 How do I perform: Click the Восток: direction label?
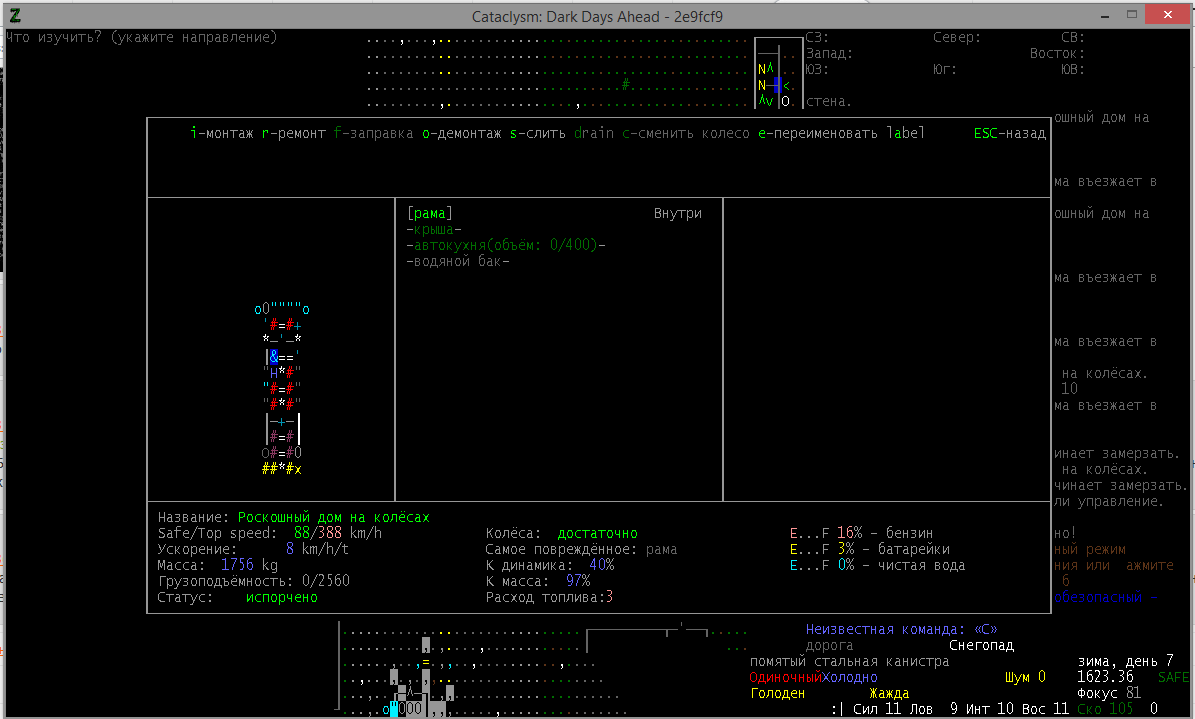click(1057, 53)
